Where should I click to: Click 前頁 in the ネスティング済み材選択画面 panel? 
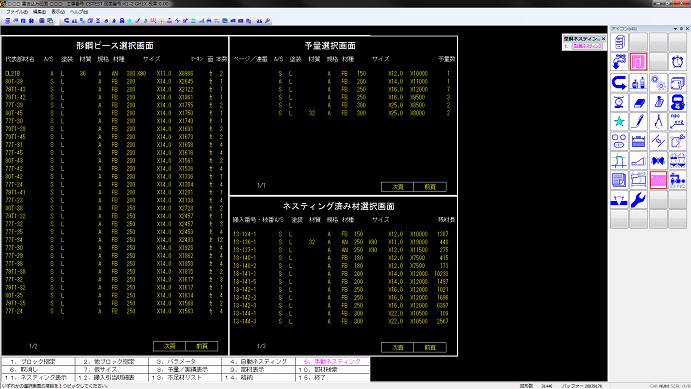pyautogui.click(x=430, y=348)
